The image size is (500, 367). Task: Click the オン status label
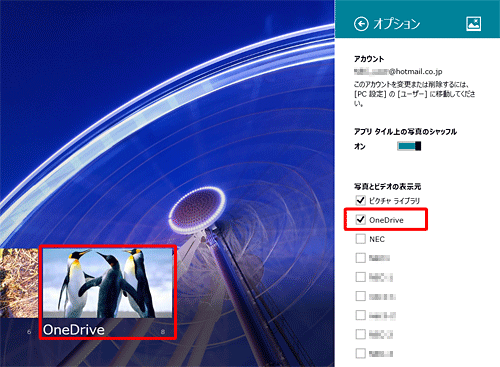(x=360, y=146)
